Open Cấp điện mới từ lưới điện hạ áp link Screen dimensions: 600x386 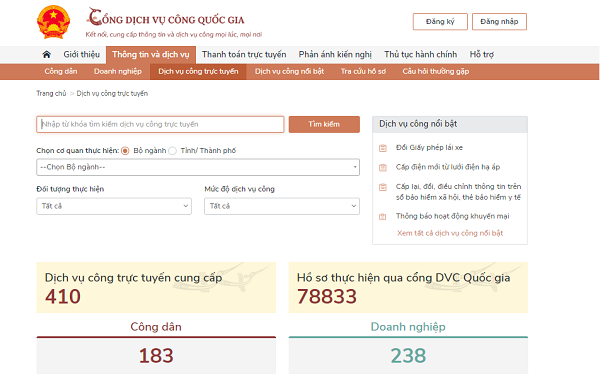tap(448, 167)
